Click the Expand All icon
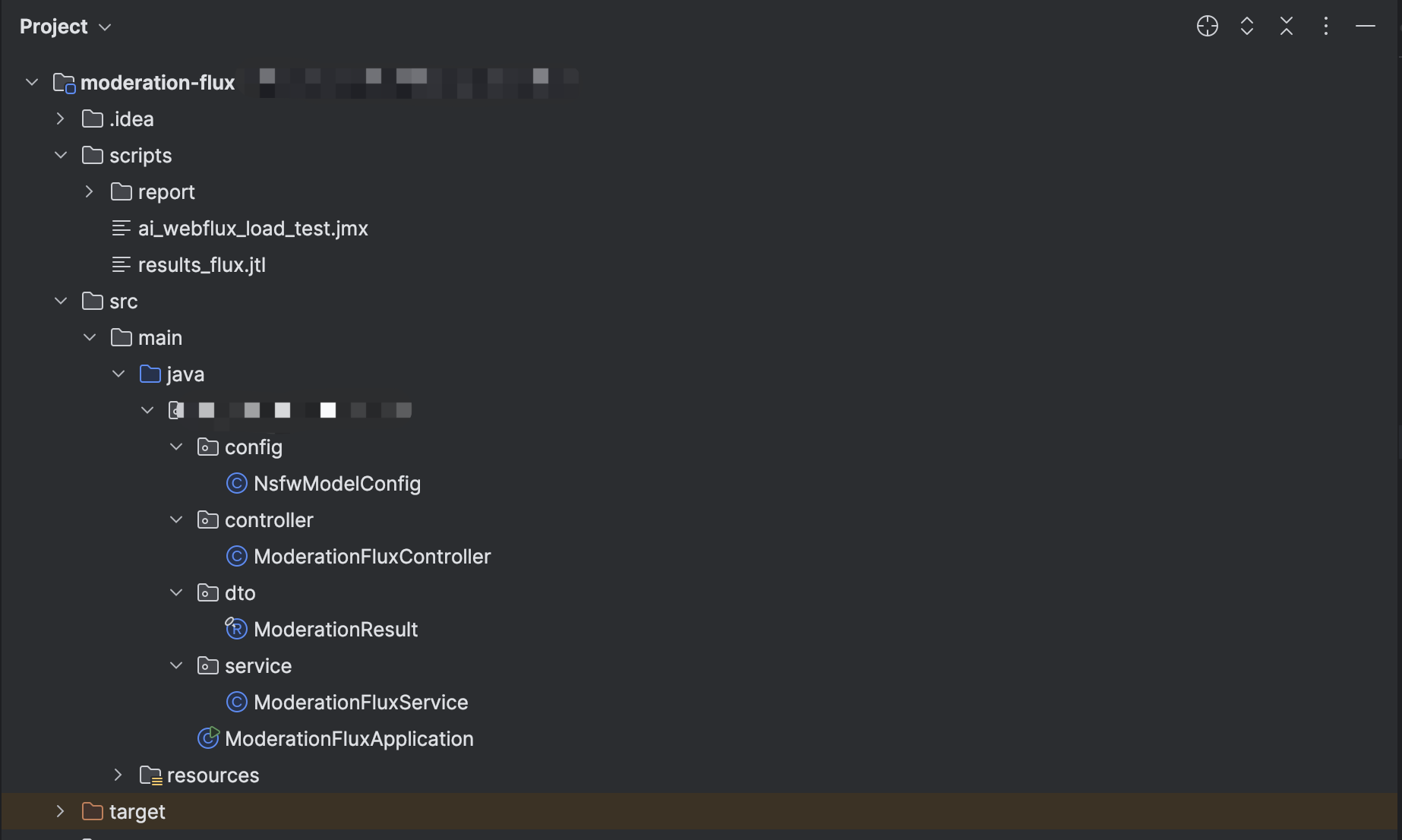This screenshot has width=1402, height=840. (x=1246, y=26)
